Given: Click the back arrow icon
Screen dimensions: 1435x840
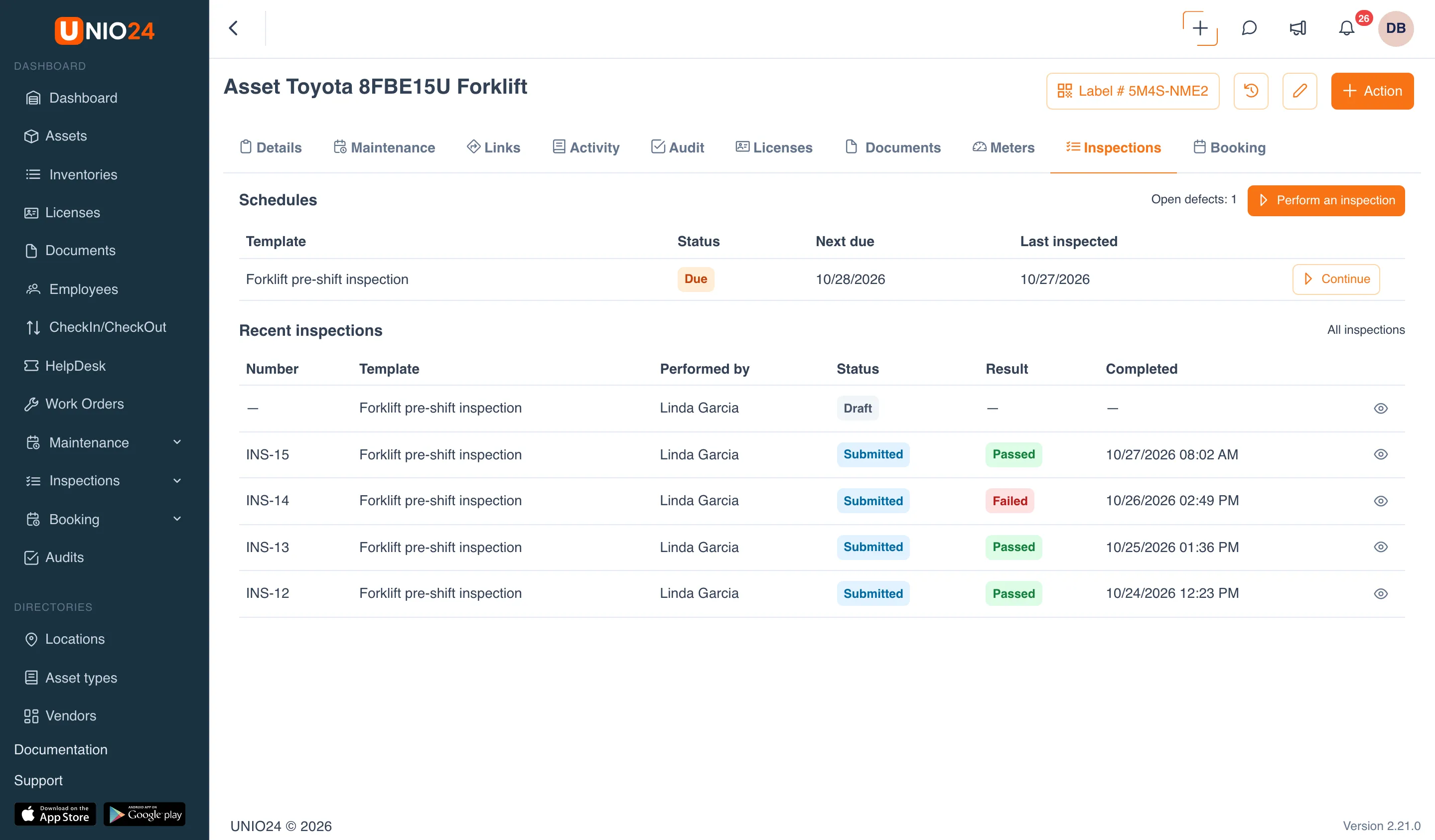Looking at the screenshot, I should pyautogui.click(x=234, y=28).
